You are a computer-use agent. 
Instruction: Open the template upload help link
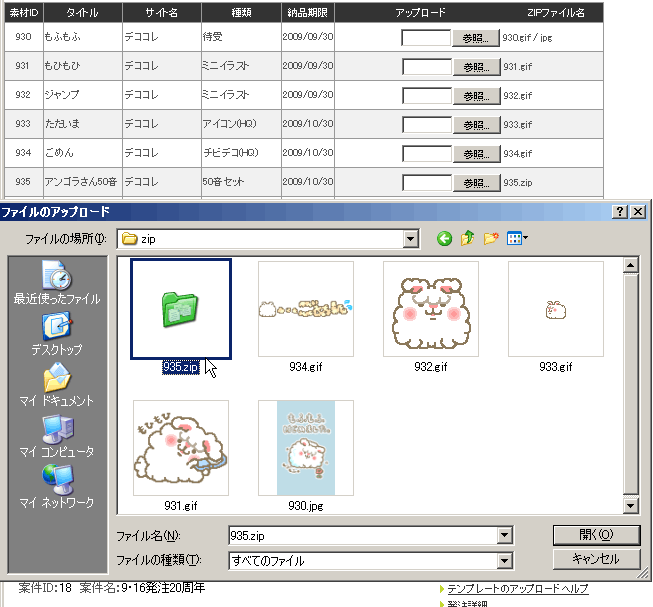pos(517,589)
